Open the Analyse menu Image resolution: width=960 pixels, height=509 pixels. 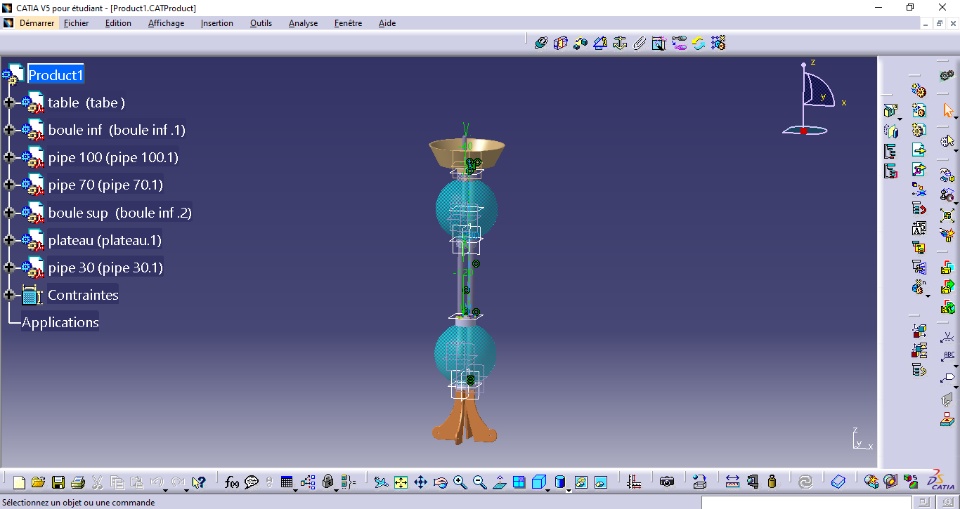[303, 23]
